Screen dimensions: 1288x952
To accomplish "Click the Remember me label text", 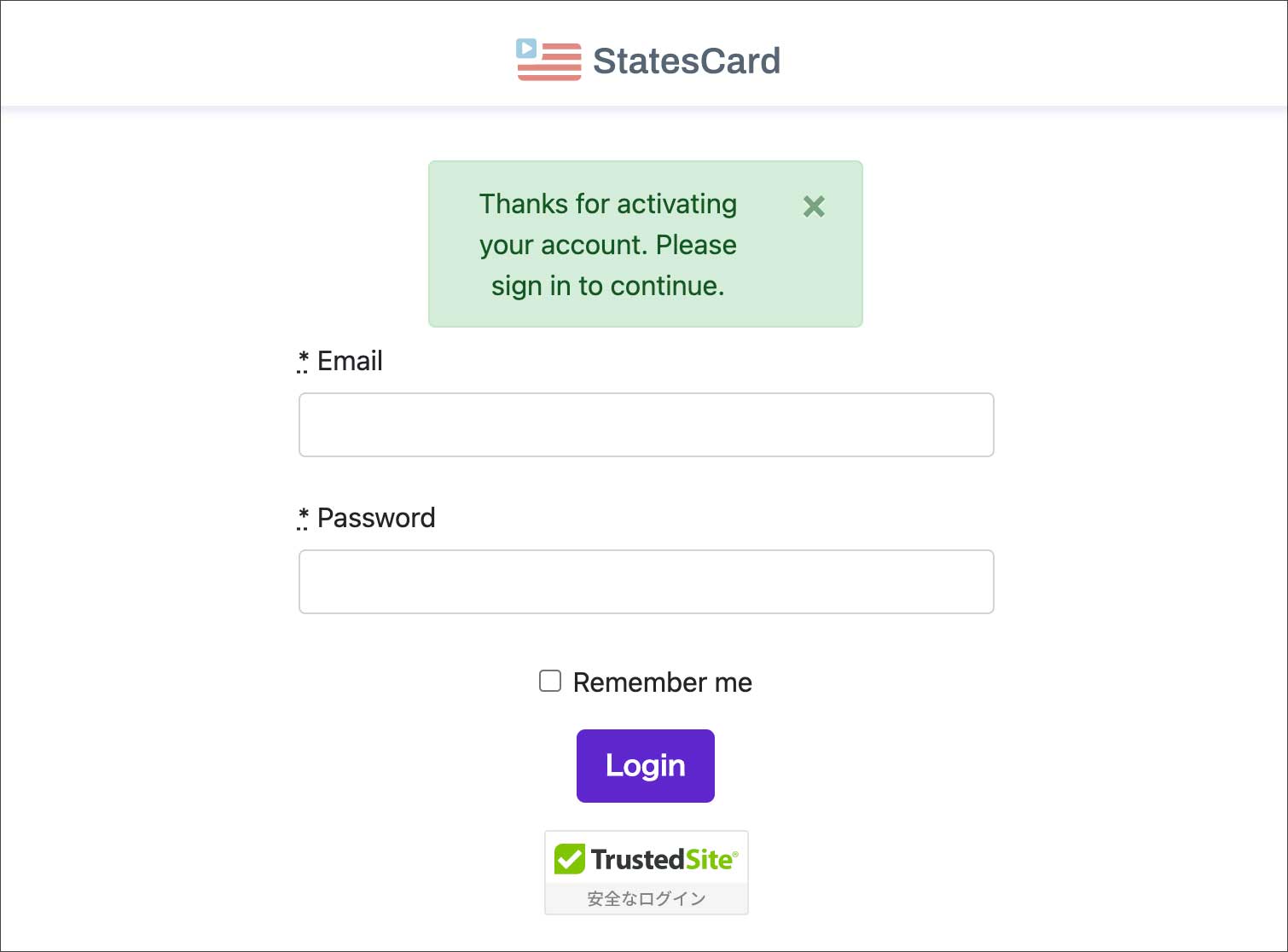I will pyautogui.click(x=662, y=682).
